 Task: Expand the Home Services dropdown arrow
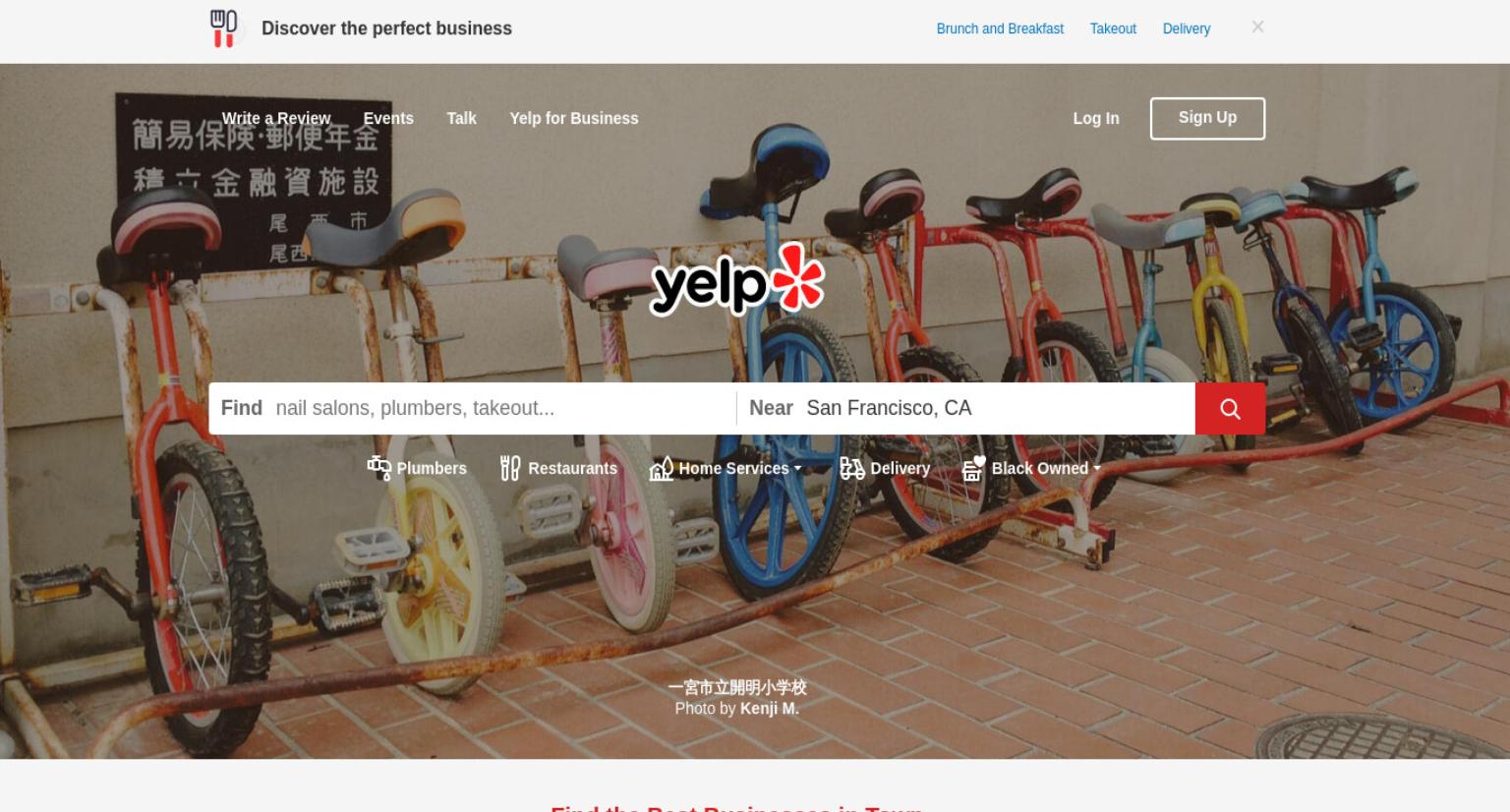coord(797,469)
